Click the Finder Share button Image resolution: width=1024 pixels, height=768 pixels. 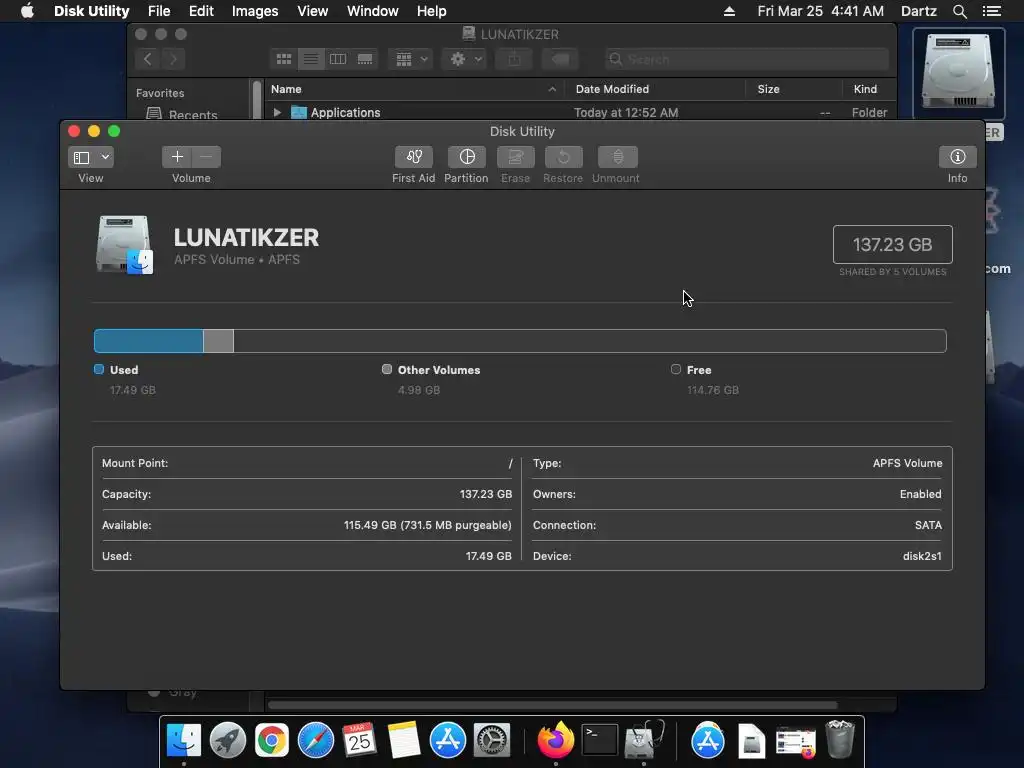click(514, 59)
